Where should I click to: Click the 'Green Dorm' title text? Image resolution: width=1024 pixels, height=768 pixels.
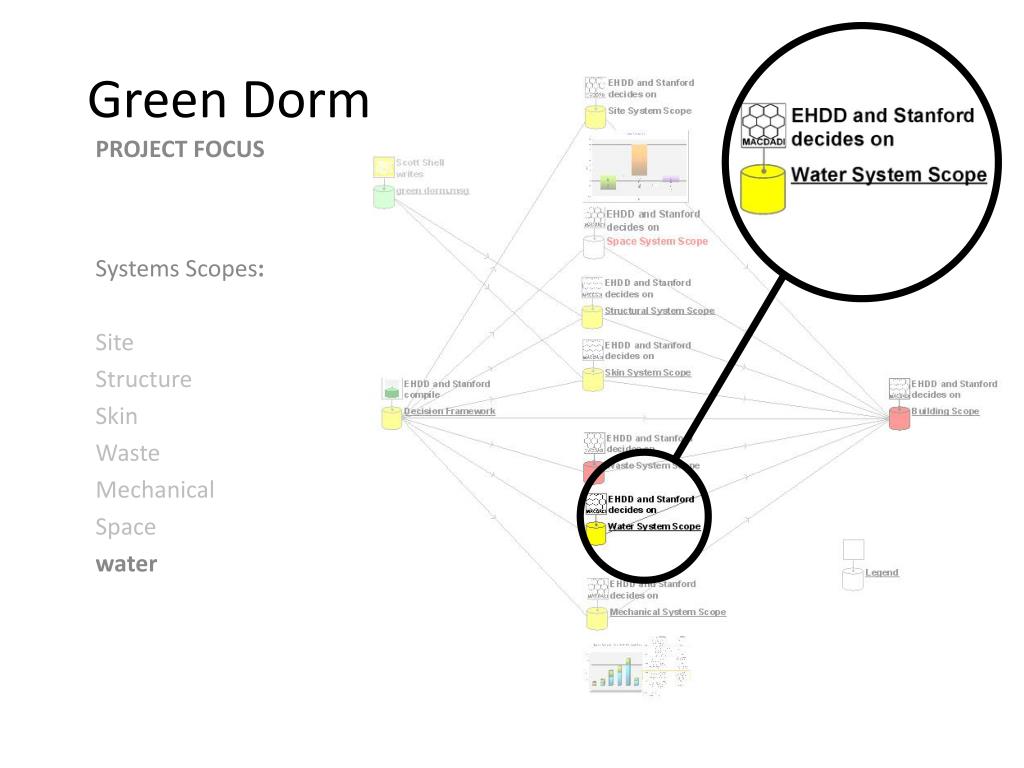pos(229,100)
